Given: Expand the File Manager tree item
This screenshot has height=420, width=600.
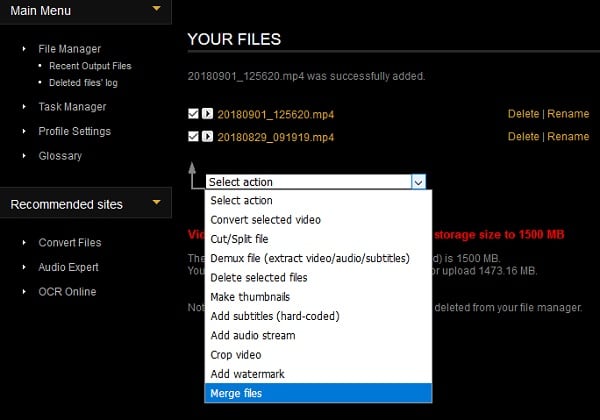Looking at the screenshot, I should 69,48.
